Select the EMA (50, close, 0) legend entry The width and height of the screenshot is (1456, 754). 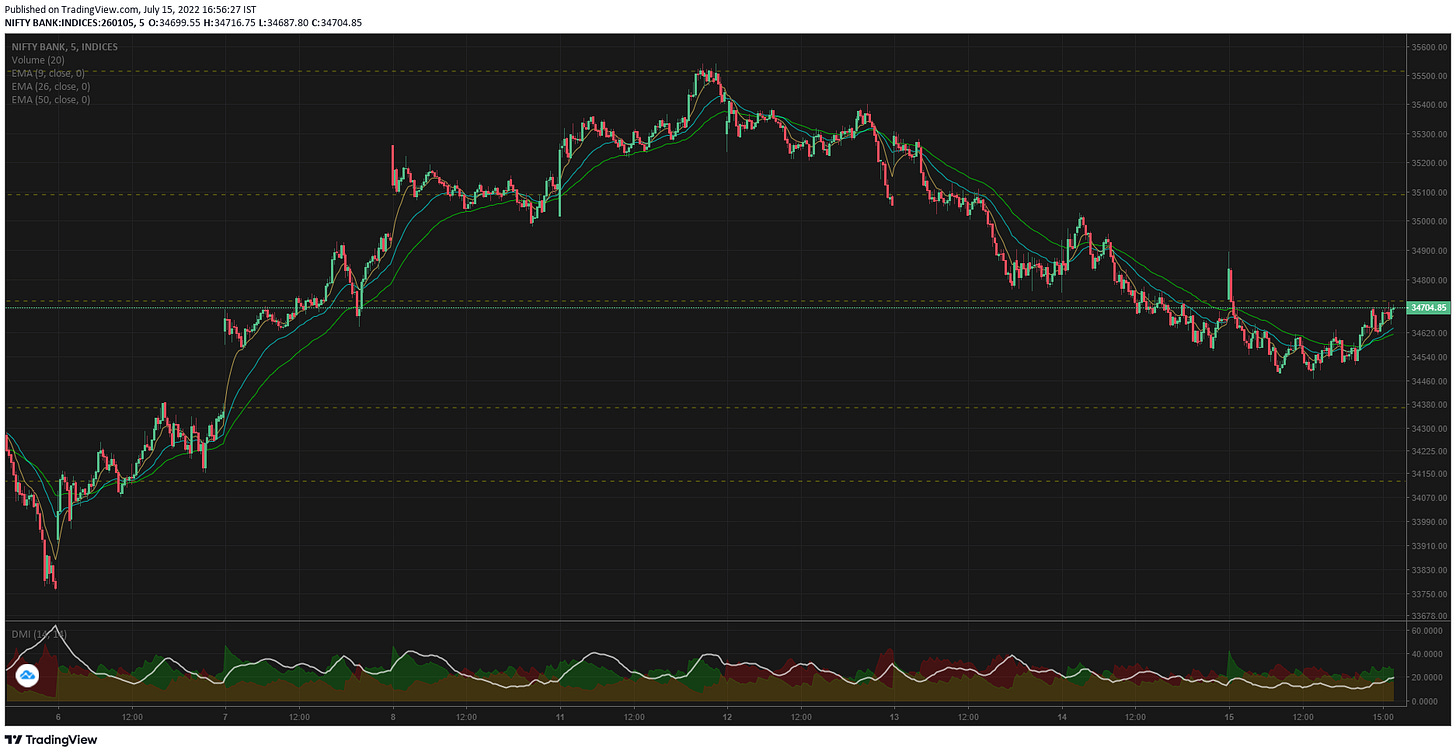[49, 99]
